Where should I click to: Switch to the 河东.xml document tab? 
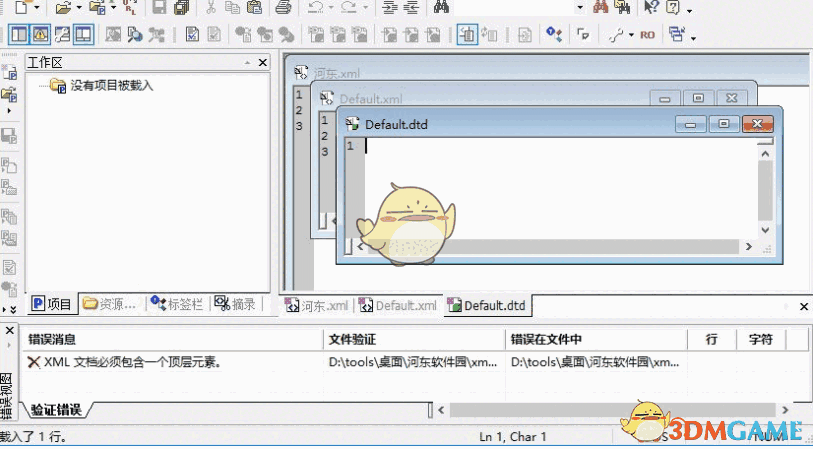(x=316, y=305)
